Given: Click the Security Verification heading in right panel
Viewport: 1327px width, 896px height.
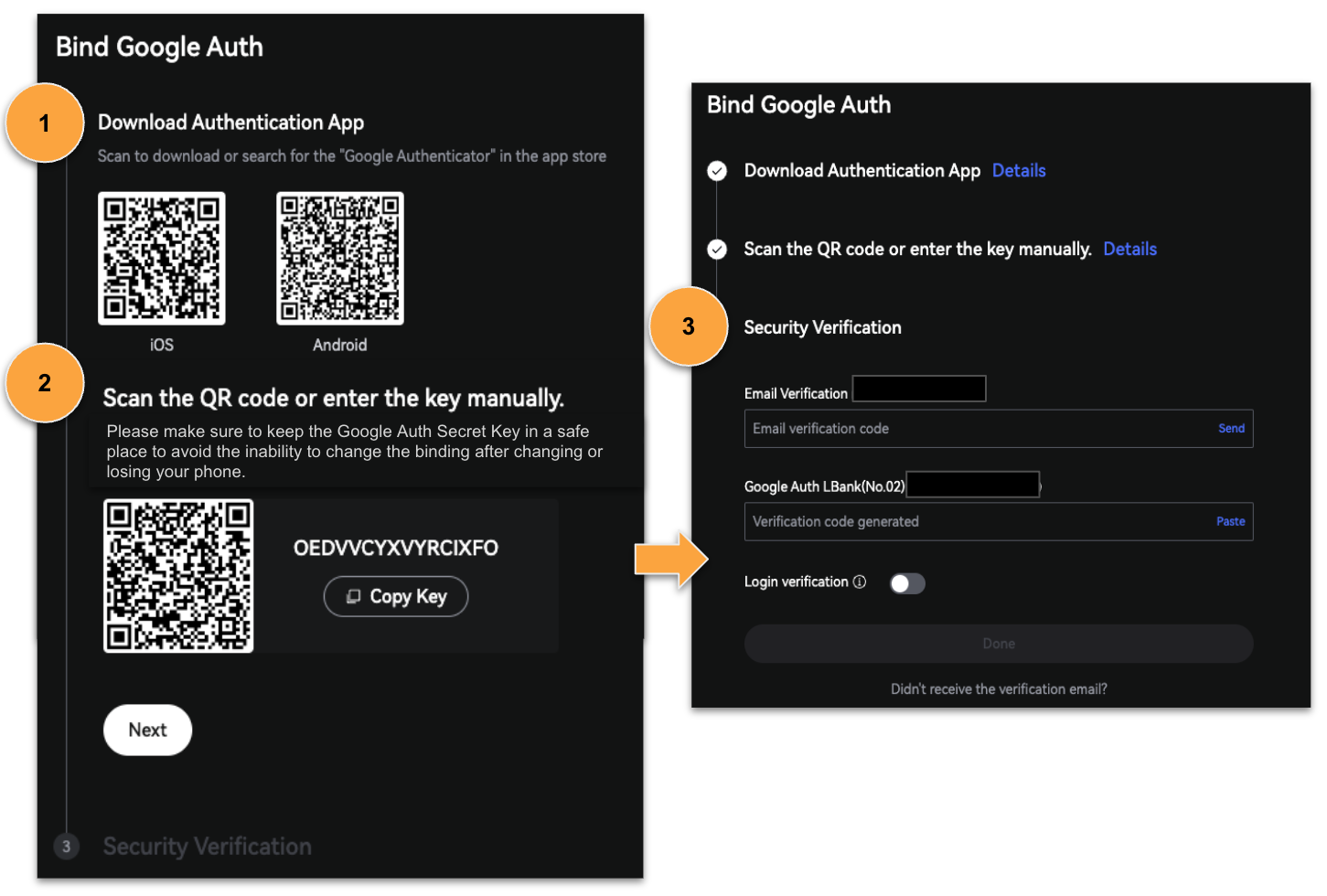Looking at the screenshot, I should (x=822, y=327).
